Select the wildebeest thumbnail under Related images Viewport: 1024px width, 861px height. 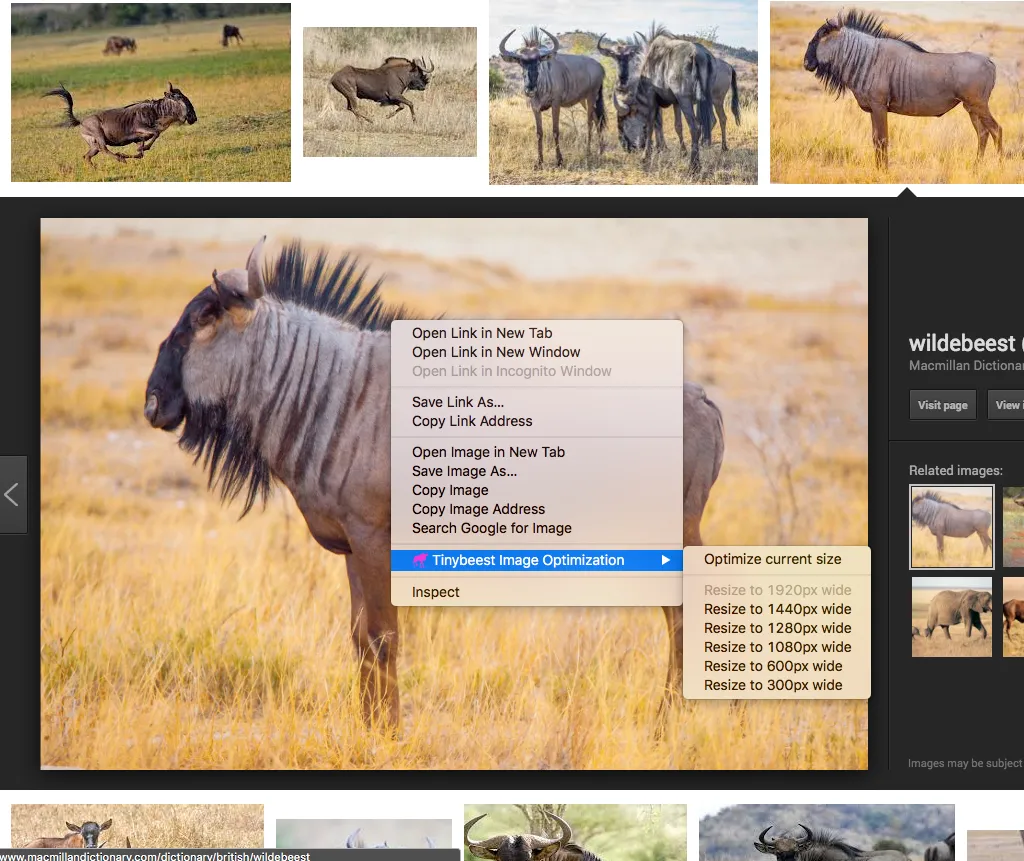click(x=951, y=526)
